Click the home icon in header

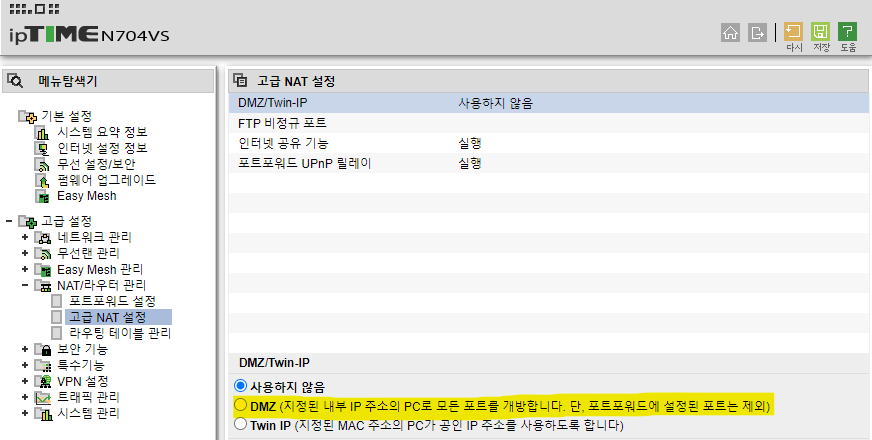(731, 31)
